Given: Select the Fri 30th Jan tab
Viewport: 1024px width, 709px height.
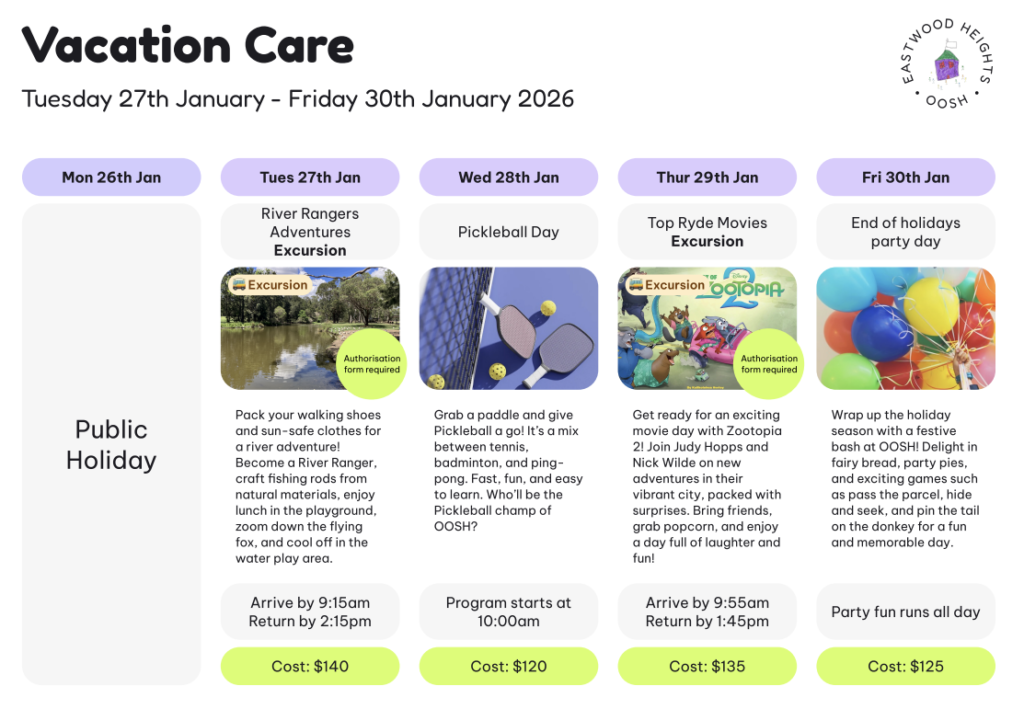Looking at the screenshot, I should click(905, 177).
